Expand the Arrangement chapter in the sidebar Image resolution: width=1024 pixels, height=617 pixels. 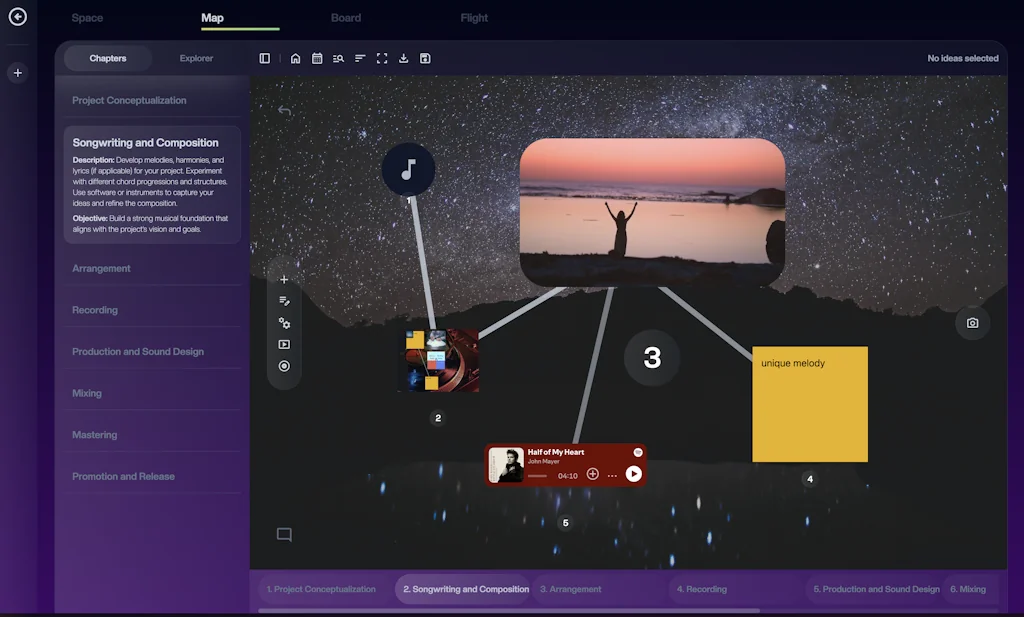coord(101,268)
